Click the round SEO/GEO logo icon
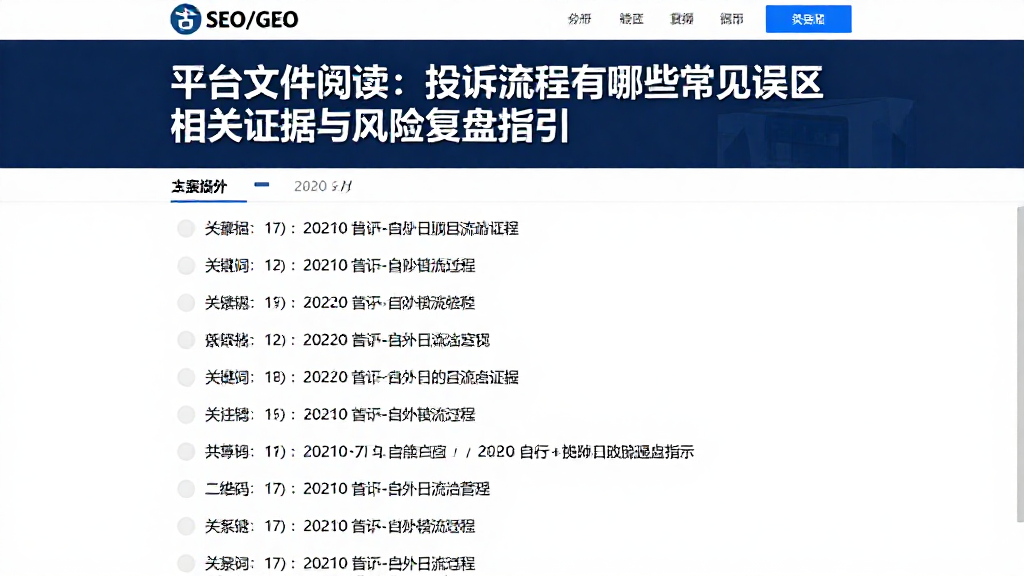 (185, 19)
